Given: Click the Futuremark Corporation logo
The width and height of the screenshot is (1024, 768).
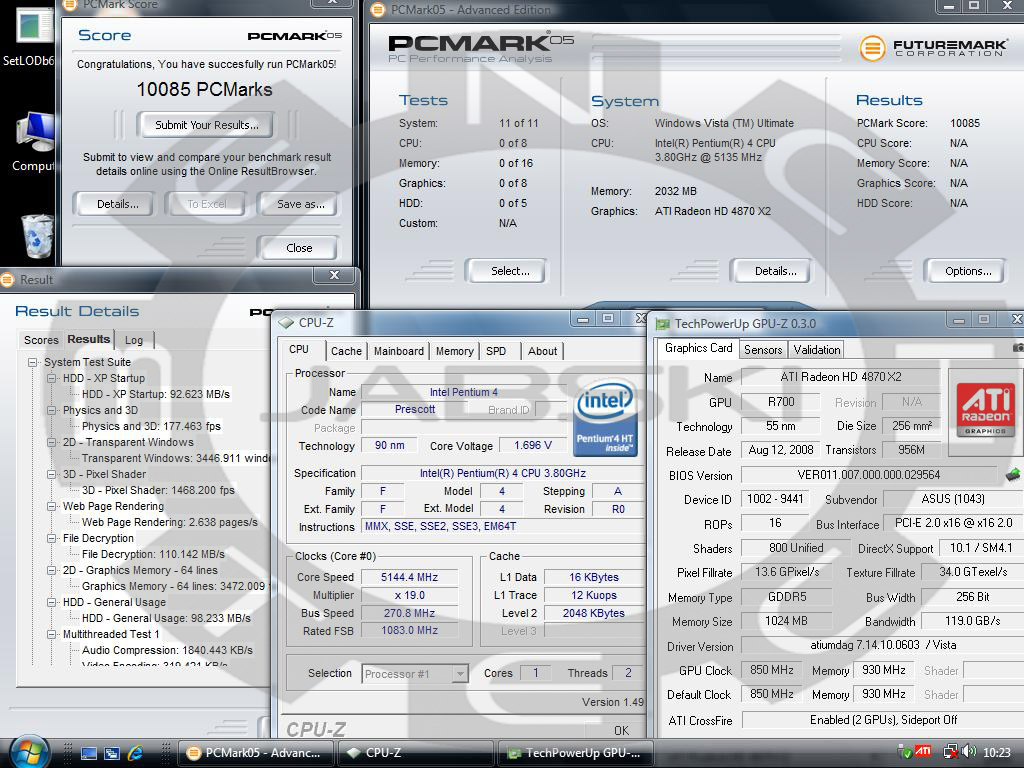Looking at the screenshot, I should click(x=933, y=48).
